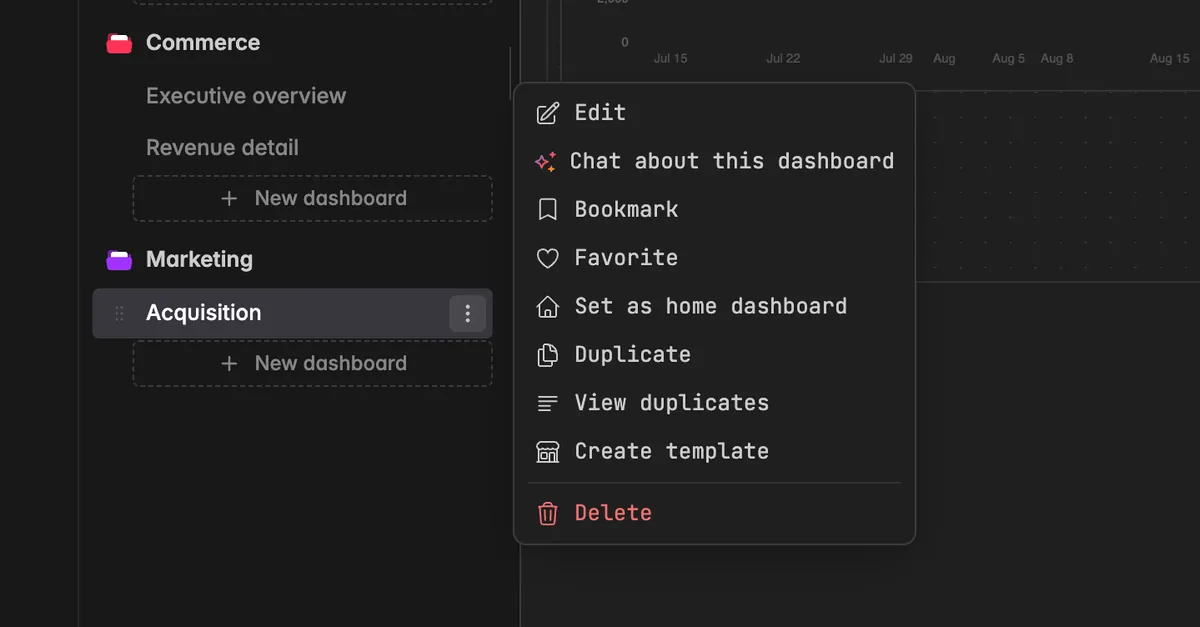Collapse the Commerce red folder
This screenshot has height=627, width=1200.
point(119,43)
